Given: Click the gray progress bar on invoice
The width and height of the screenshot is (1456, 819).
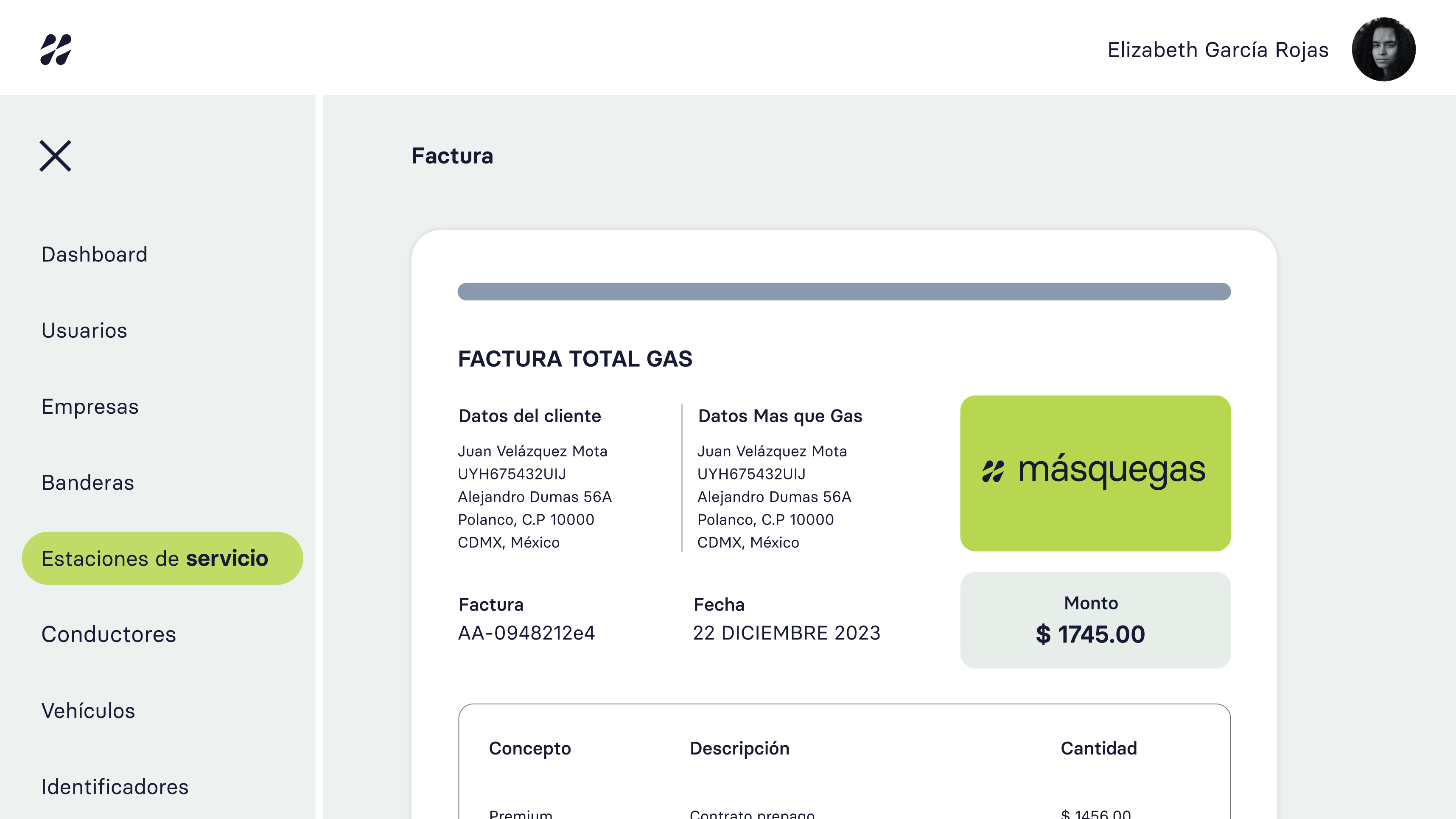Looking at the screenshot, I should (x=844, y=292).
